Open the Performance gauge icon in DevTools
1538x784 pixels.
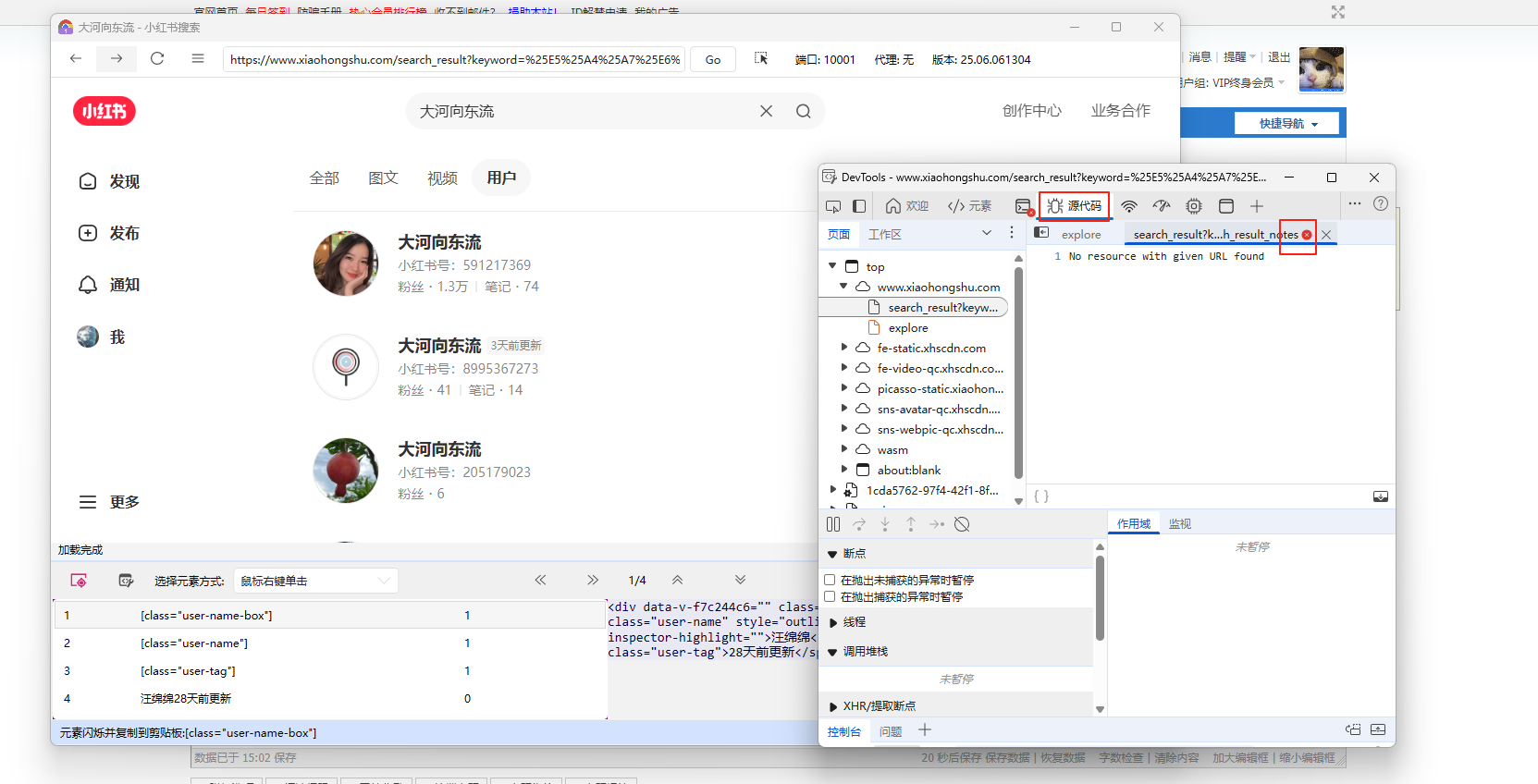pos(1162,206)
